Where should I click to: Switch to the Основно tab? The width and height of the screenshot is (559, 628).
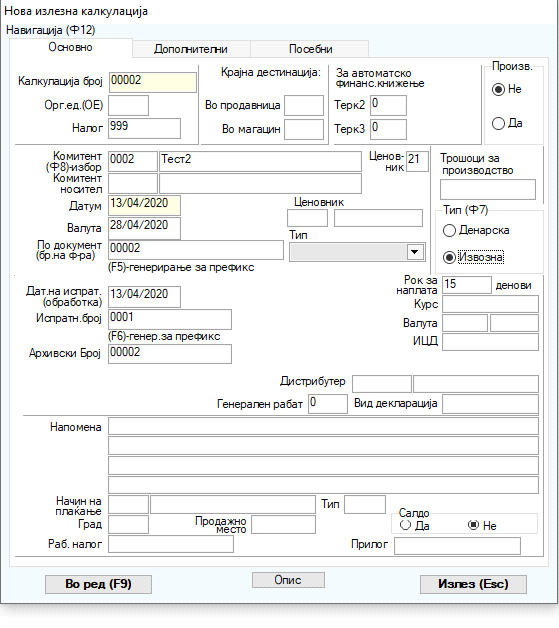(70, 47)
